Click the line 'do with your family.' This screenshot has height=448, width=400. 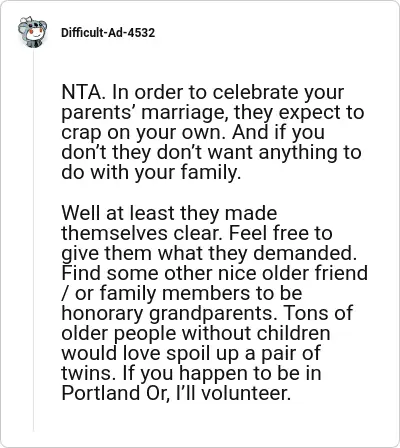[151, 172]
